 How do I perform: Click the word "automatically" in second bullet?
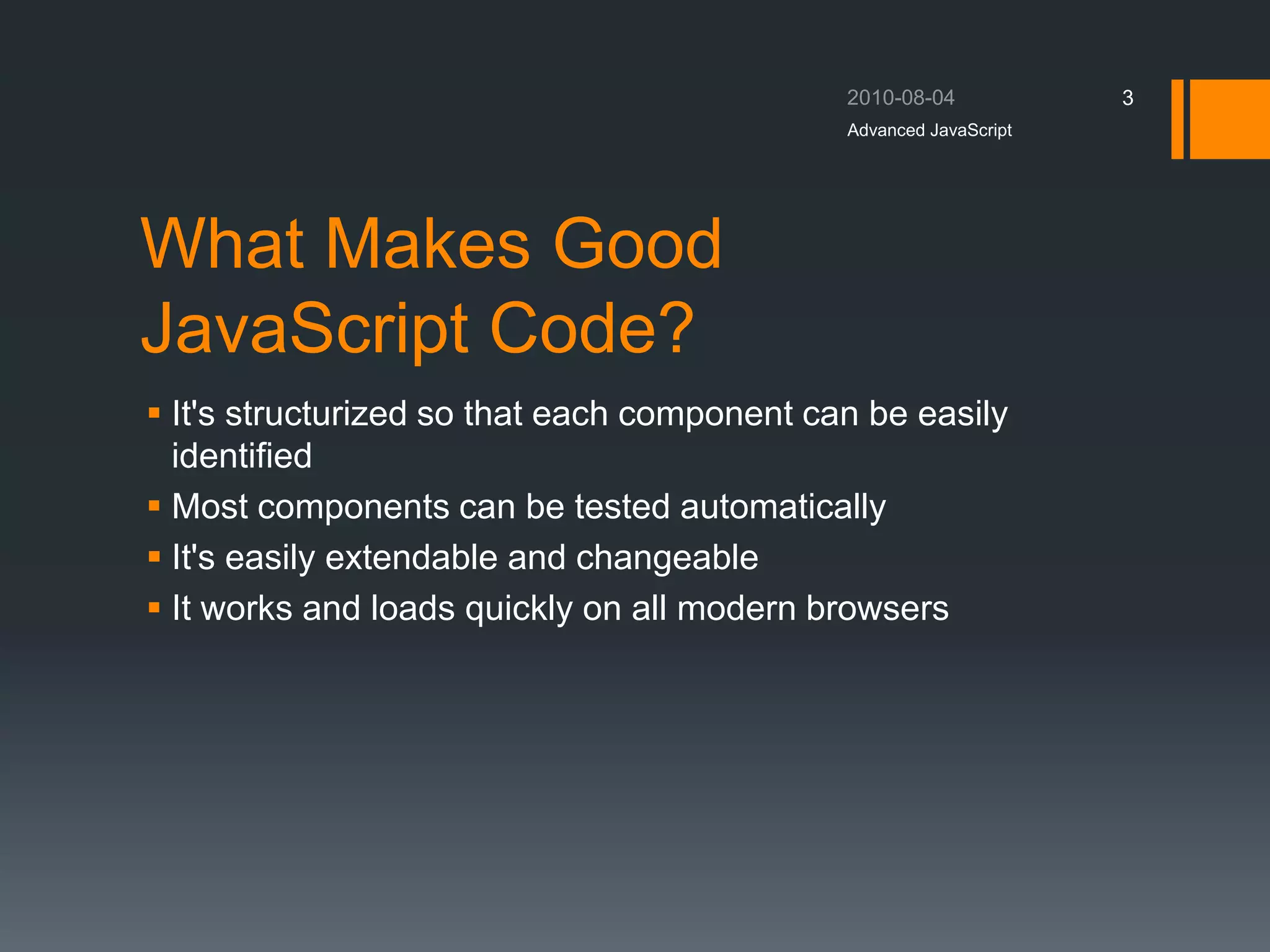tap(783, 507)
